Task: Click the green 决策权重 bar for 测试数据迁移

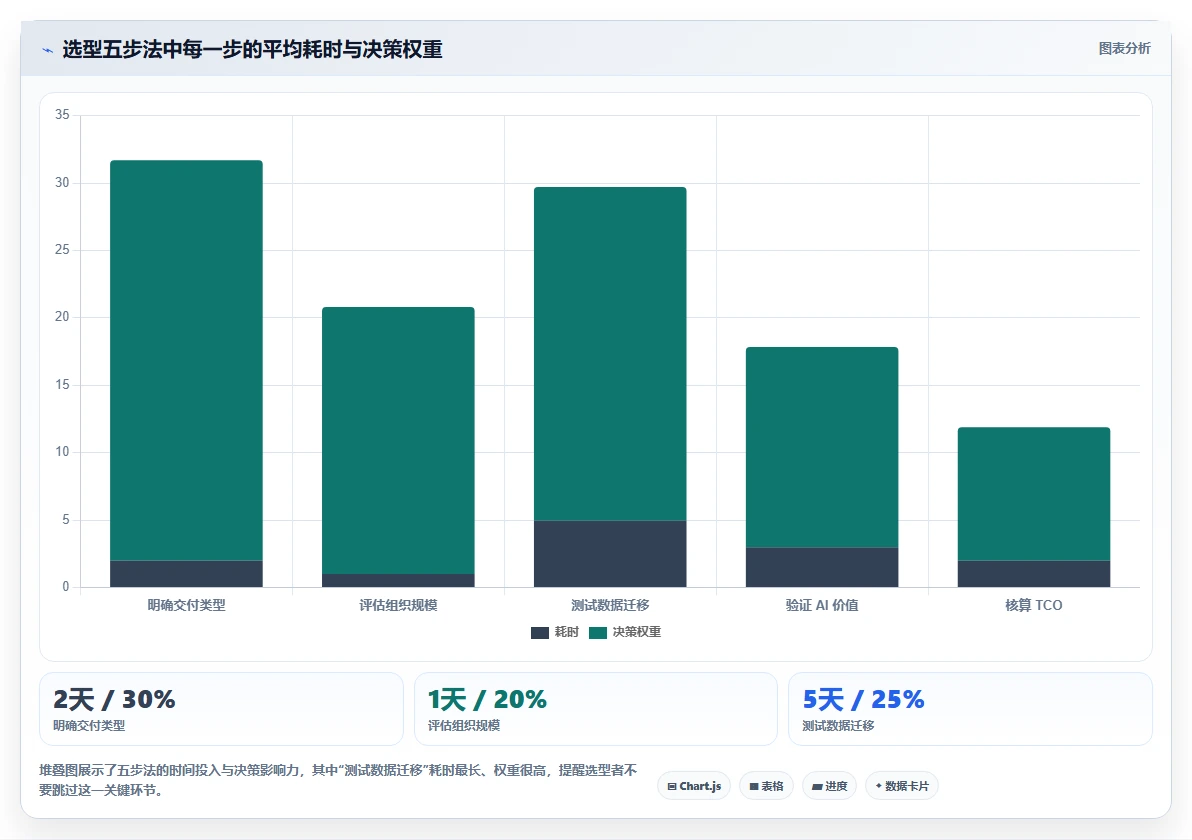Action: coord(610,353)
